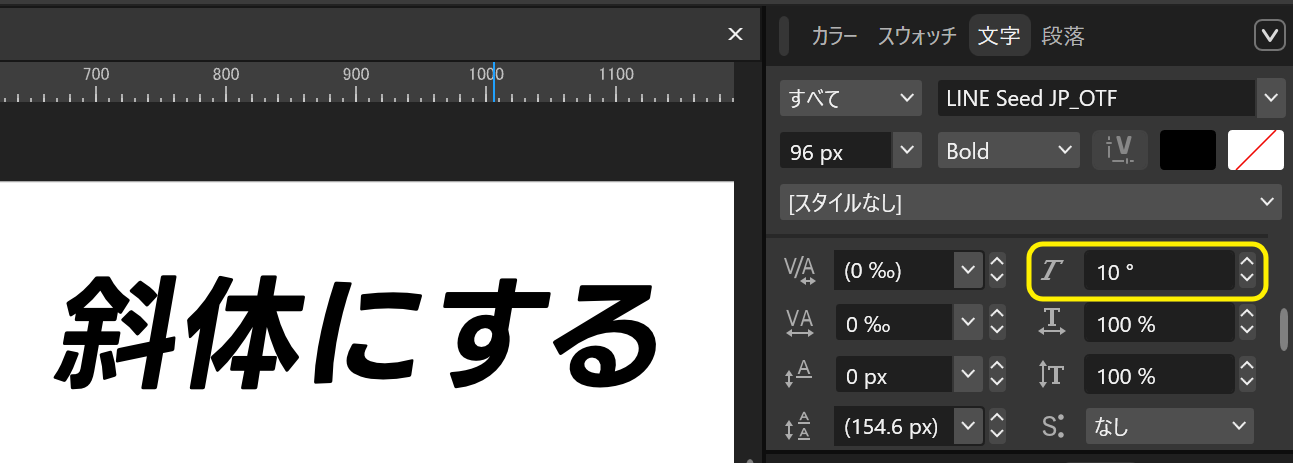1293x463 pixels.
Task: Click the character panel vertical scrollbar
Action: pyautogui.click(x=1284, y=330)
